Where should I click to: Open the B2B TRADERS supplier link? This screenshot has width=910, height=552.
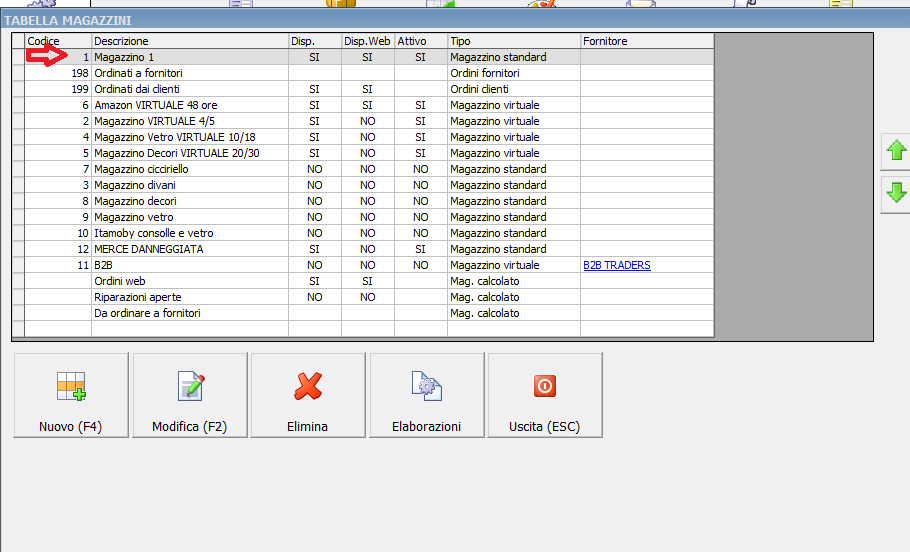coord(616,265)
